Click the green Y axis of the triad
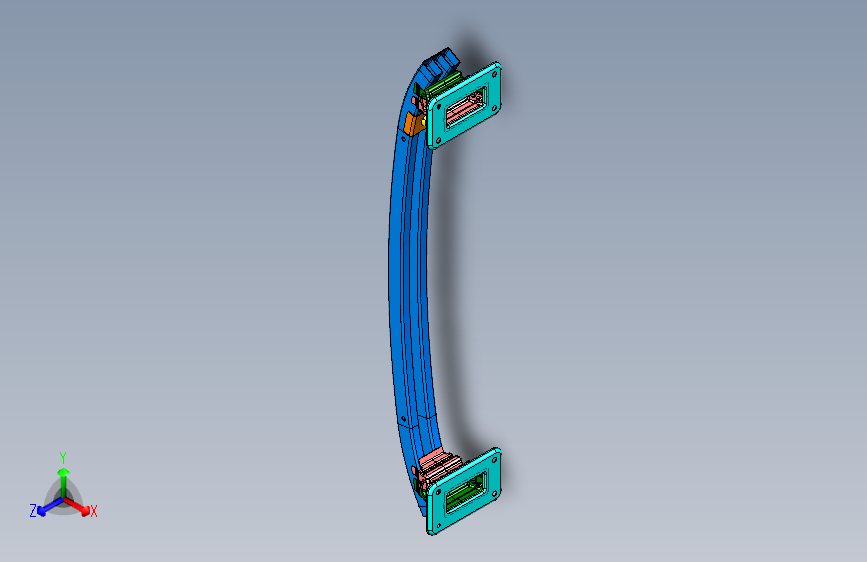The image size is (867, 562). coord(64,483)
